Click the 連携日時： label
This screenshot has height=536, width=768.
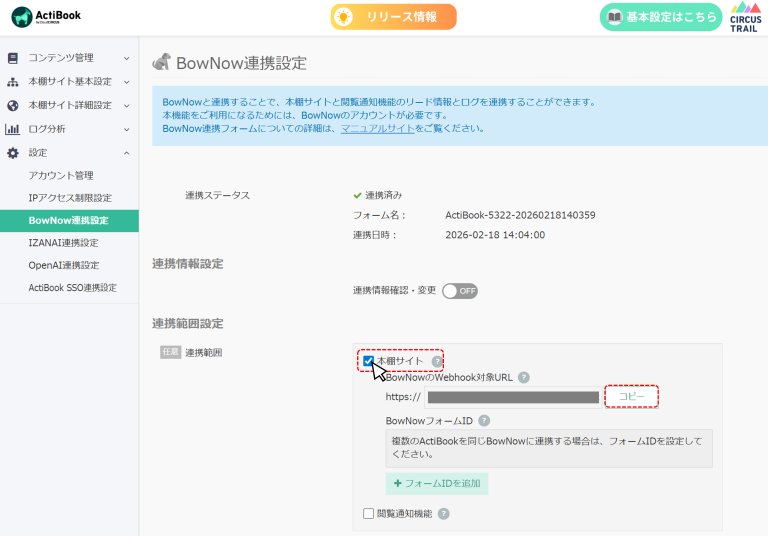[x=375, y=235]
